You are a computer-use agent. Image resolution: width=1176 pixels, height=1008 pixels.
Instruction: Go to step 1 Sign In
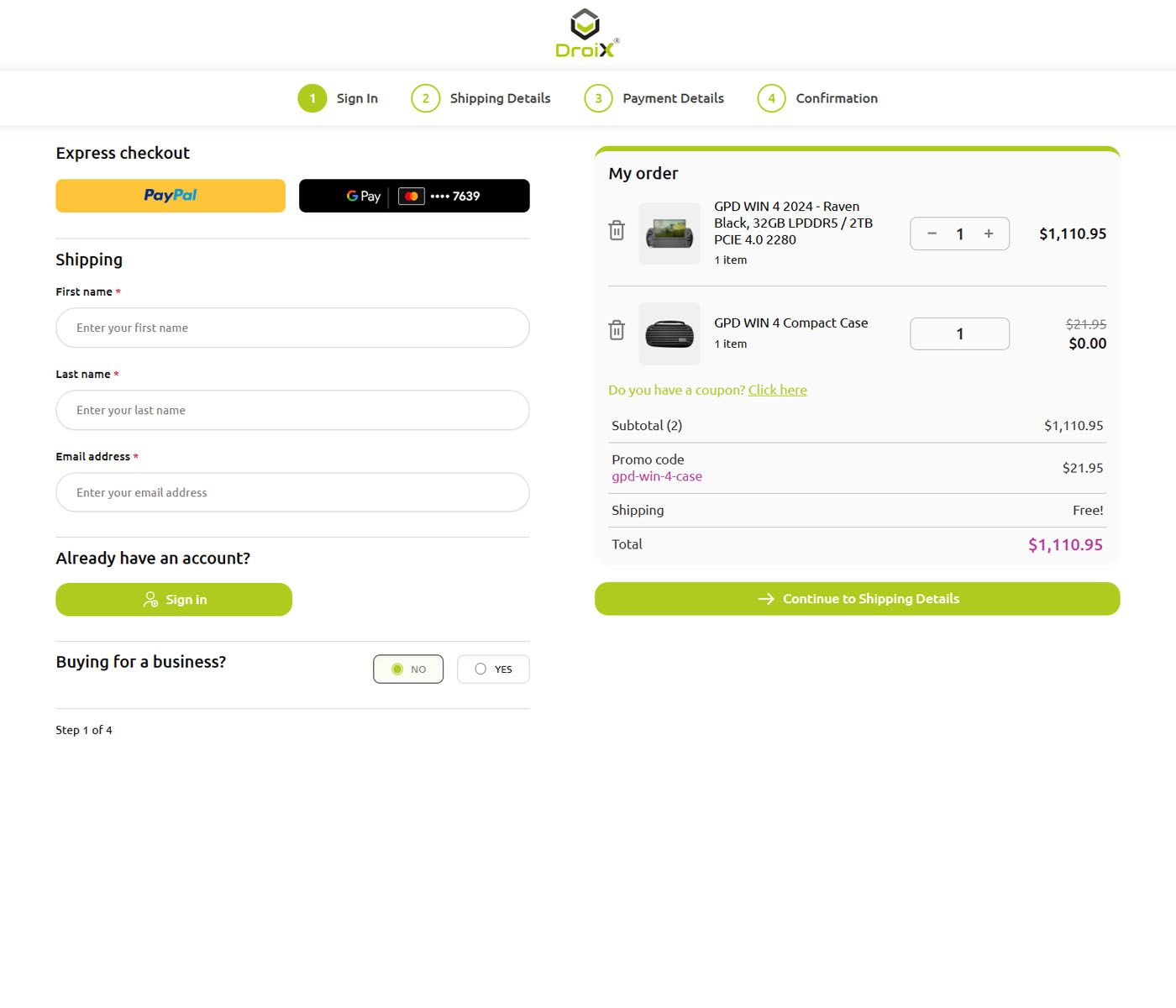point(338,98)
